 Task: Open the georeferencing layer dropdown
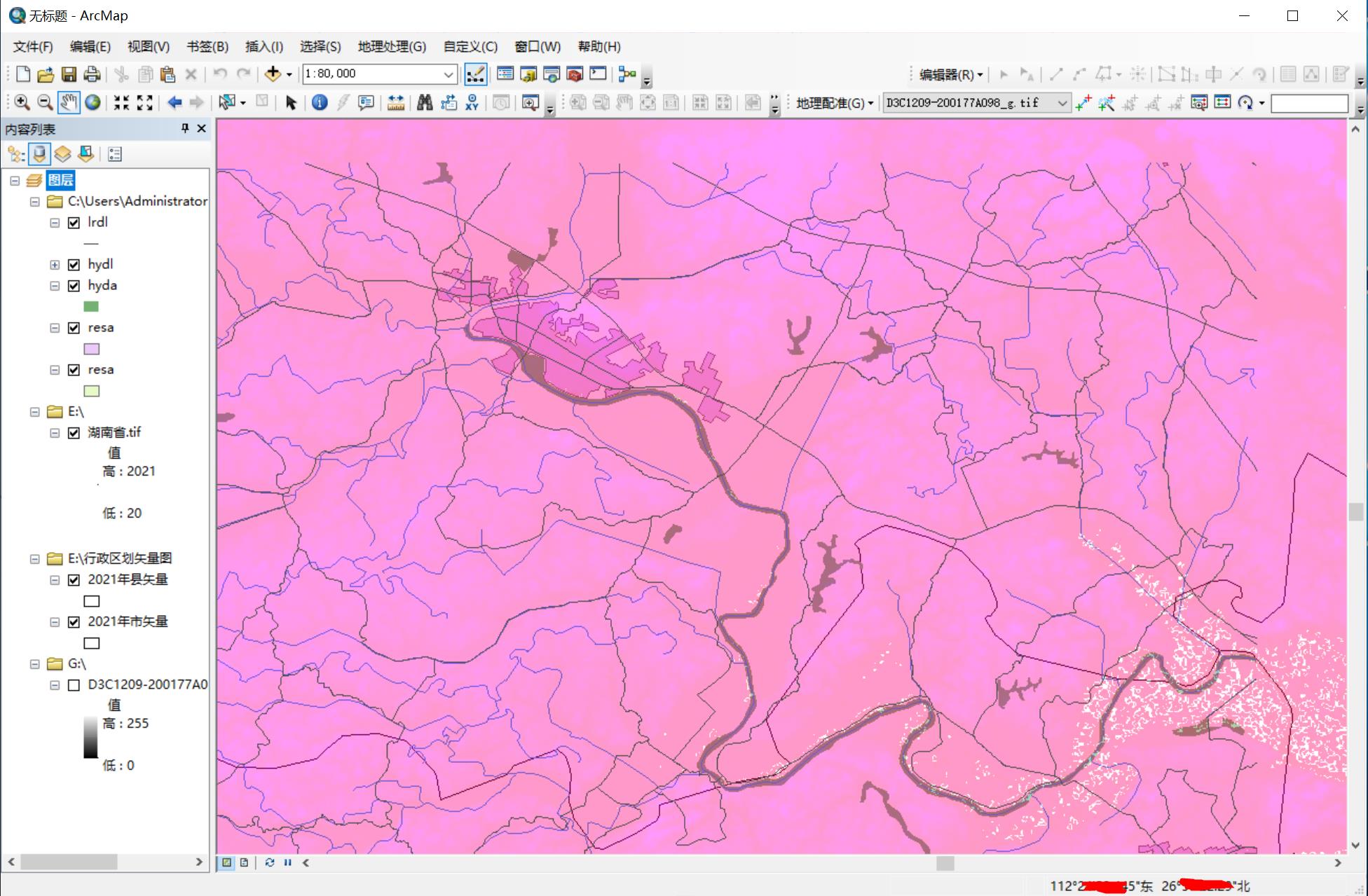1062,103
